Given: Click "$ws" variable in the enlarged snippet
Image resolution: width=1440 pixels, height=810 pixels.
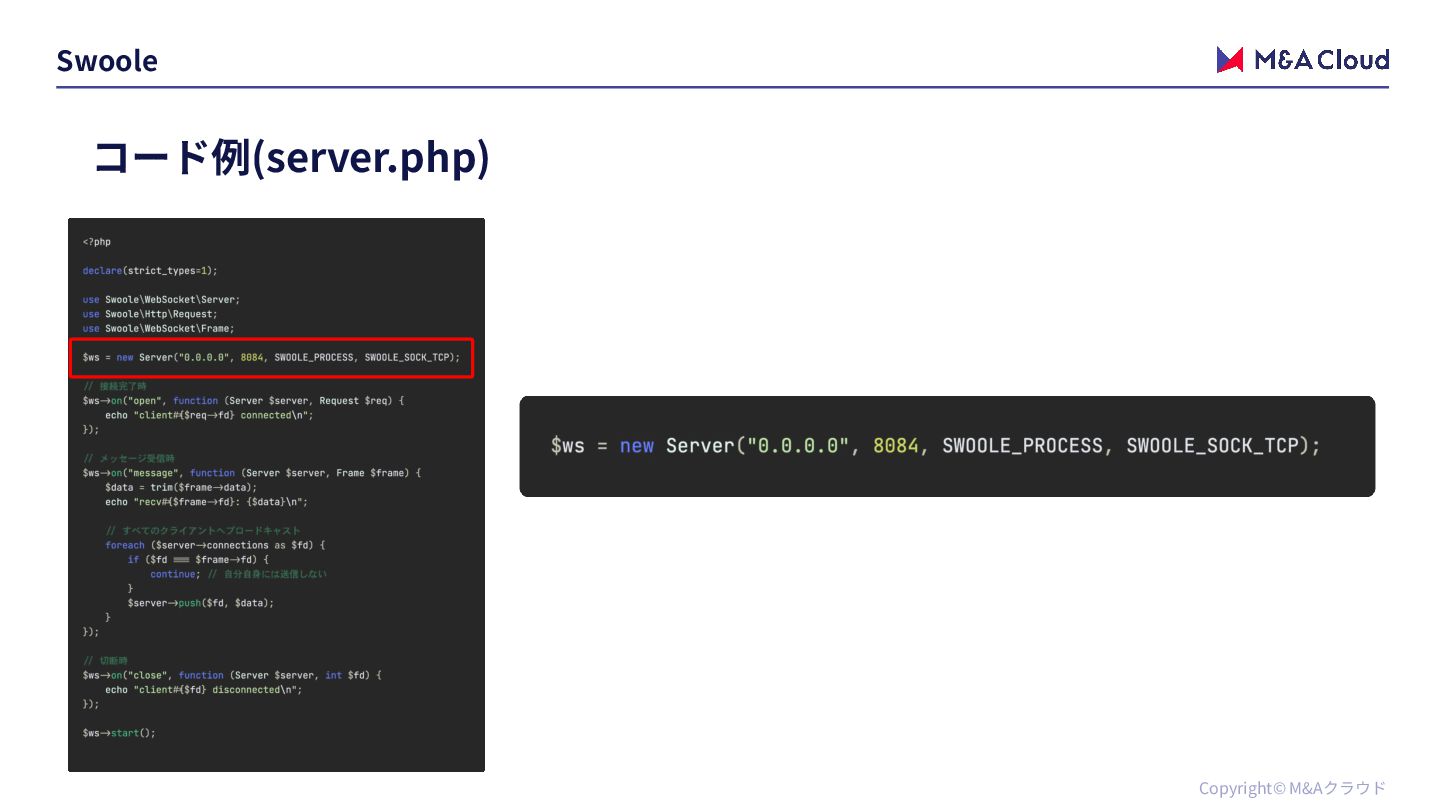Looking at the screenshot, I should (567, 446).
